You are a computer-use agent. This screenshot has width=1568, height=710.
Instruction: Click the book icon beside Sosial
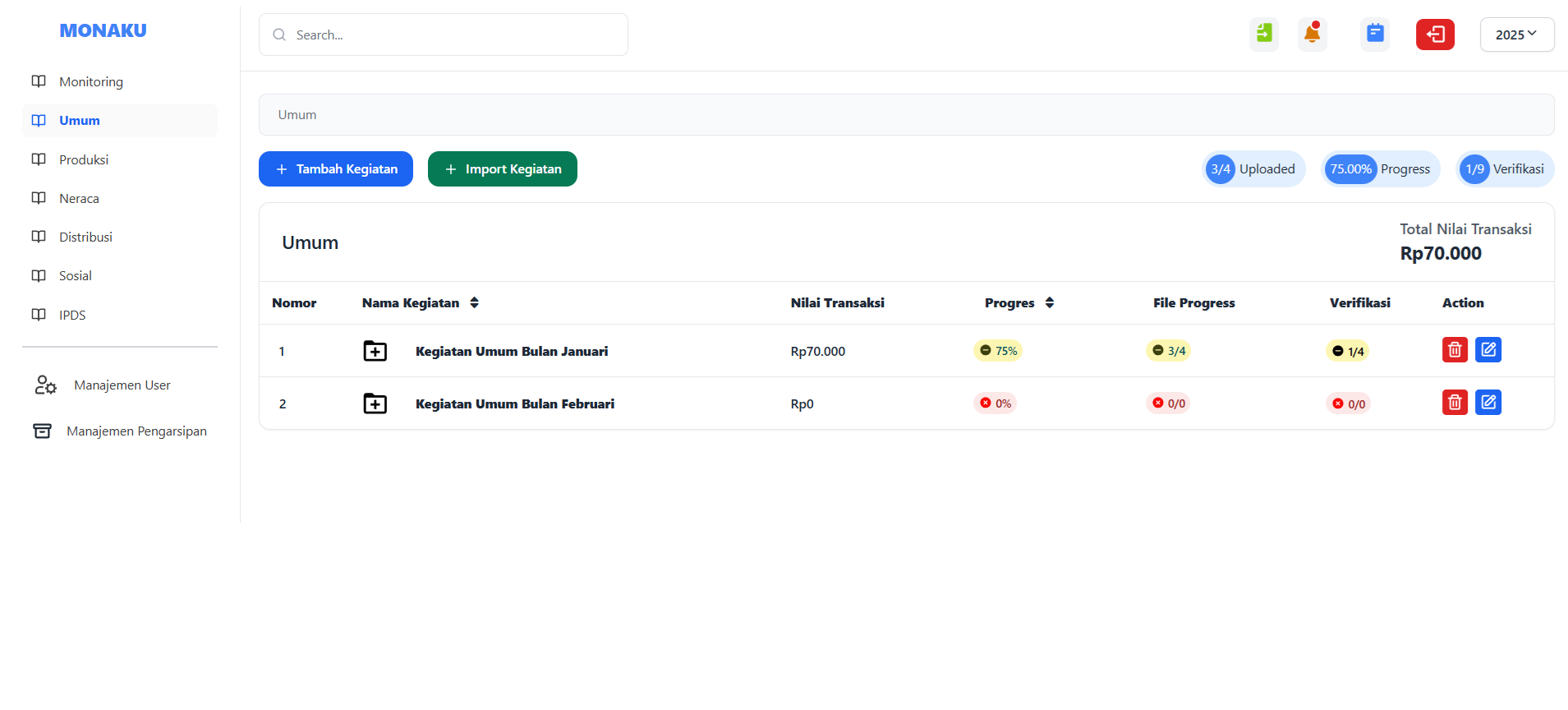(x=39, y=275)
